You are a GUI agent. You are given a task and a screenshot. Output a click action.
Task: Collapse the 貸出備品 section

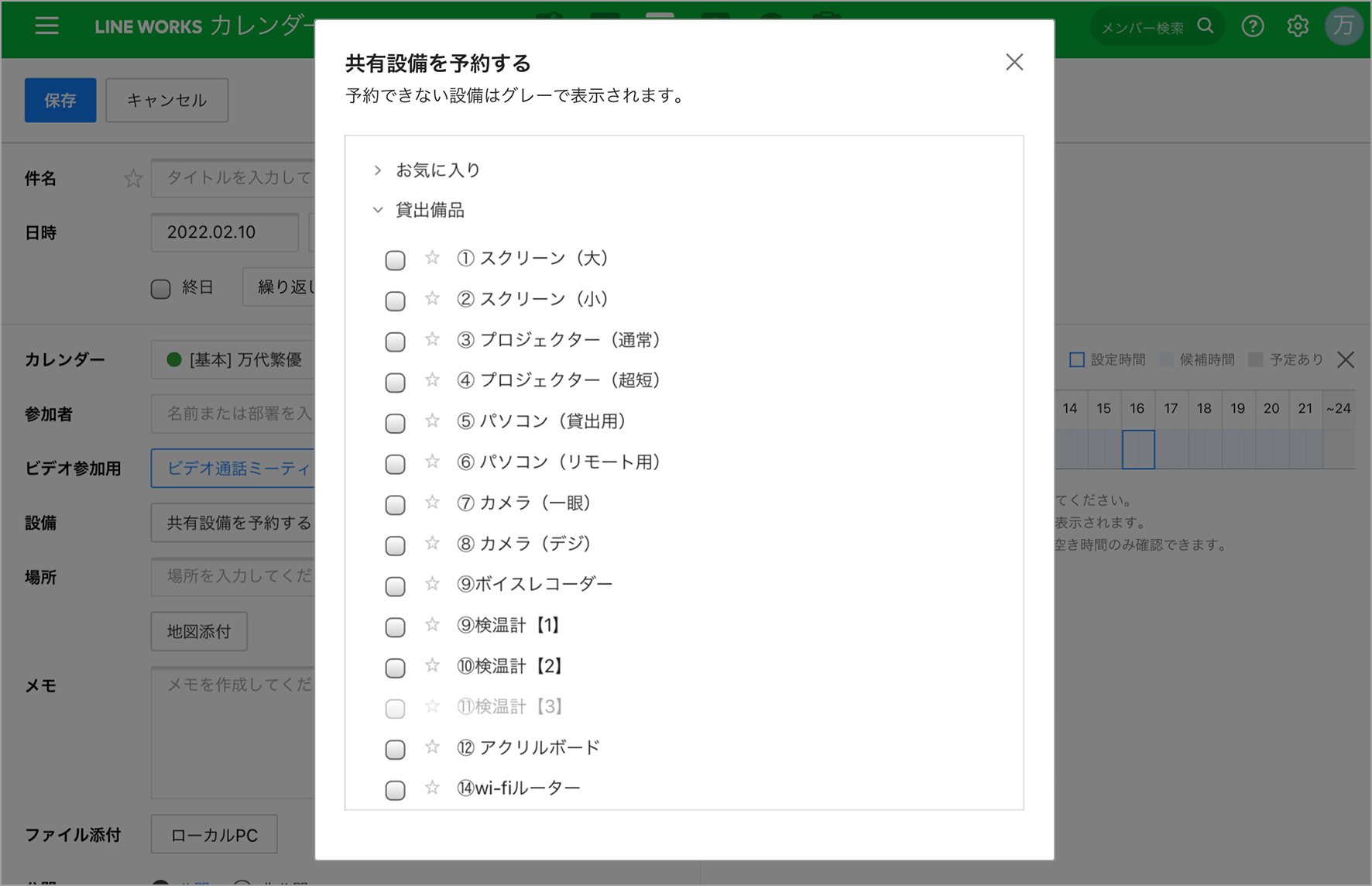[x=378, y=210]
